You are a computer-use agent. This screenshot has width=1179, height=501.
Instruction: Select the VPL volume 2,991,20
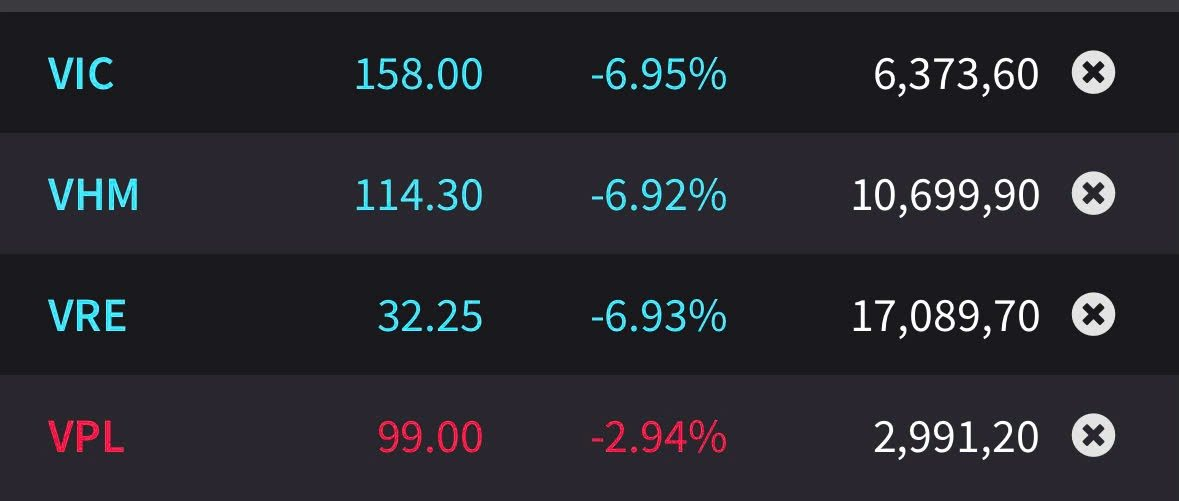pos(956,437)
